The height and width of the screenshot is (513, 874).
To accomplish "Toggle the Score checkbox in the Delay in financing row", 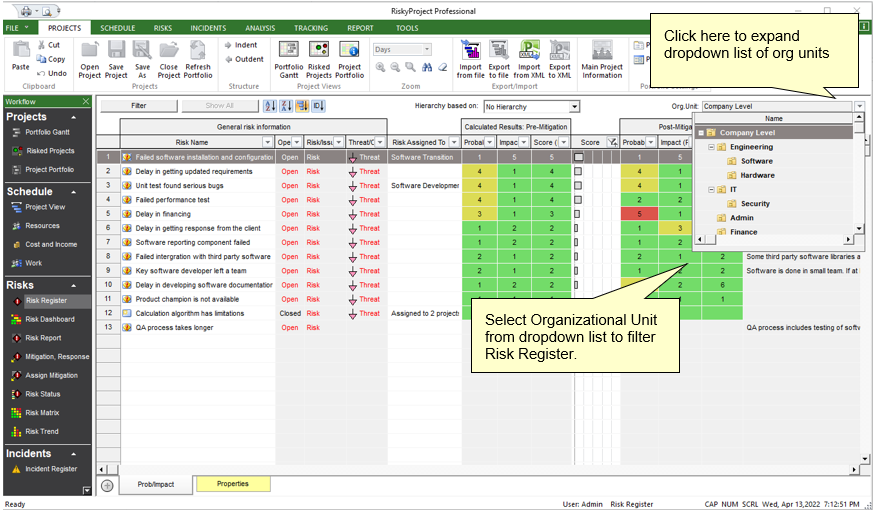I will [x=578, y=214].
